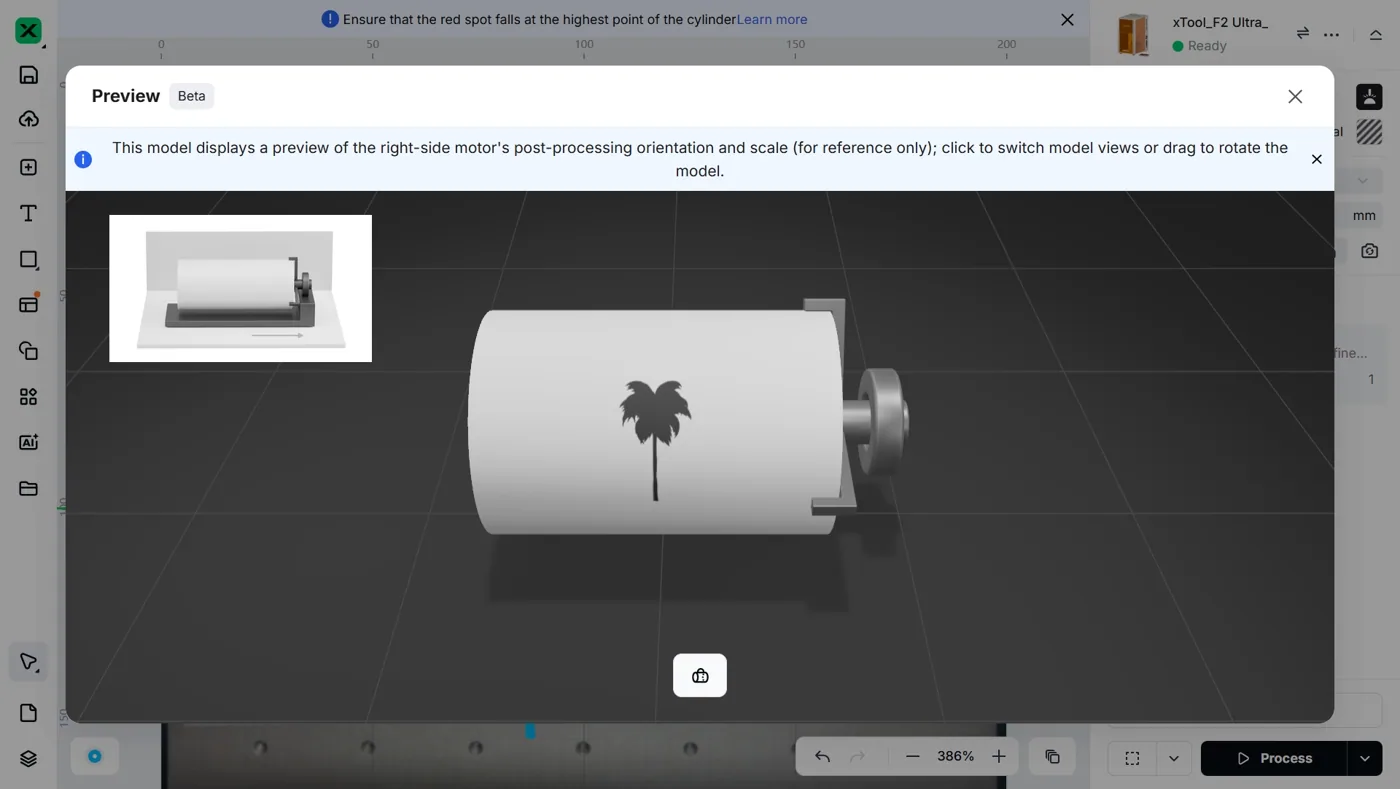Expand the Process dropdown arrow
This screenshot has width=1400, height=789.
pos(1365,758)
